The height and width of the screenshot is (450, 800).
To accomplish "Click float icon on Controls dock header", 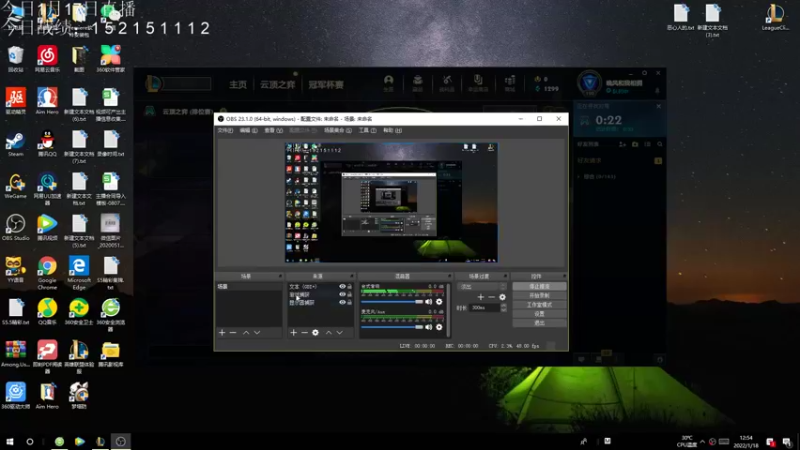I will pyautogui.click(x=564, y=276).
